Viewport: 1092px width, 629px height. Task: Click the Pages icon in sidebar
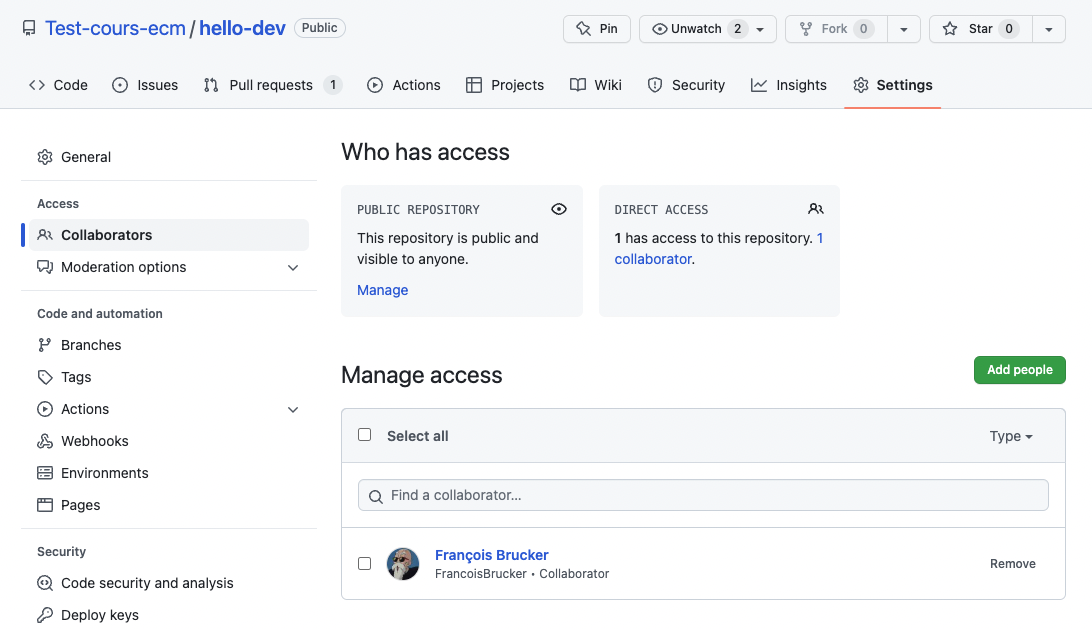(45, 505)
